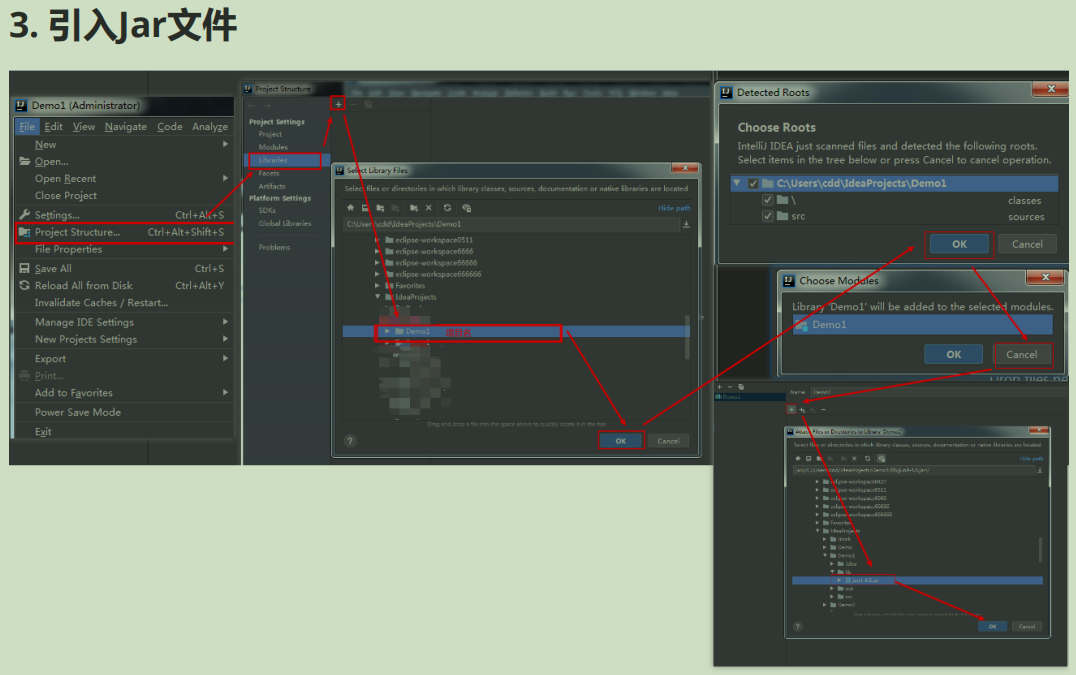The height and width of the screenshot is (675, 1076).
Task: Click the refresh icon in Select Library Files
Action: point(447,208)
